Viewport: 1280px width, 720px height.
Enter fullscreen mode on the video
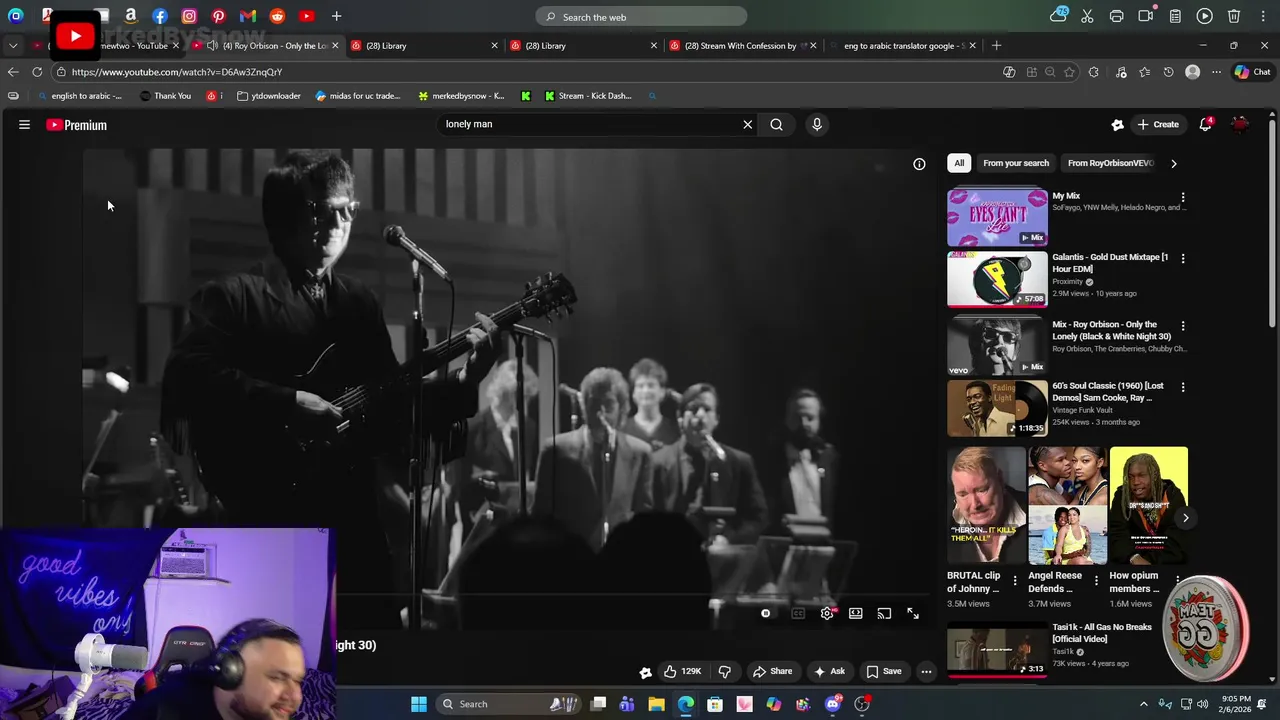coord(913,613)
